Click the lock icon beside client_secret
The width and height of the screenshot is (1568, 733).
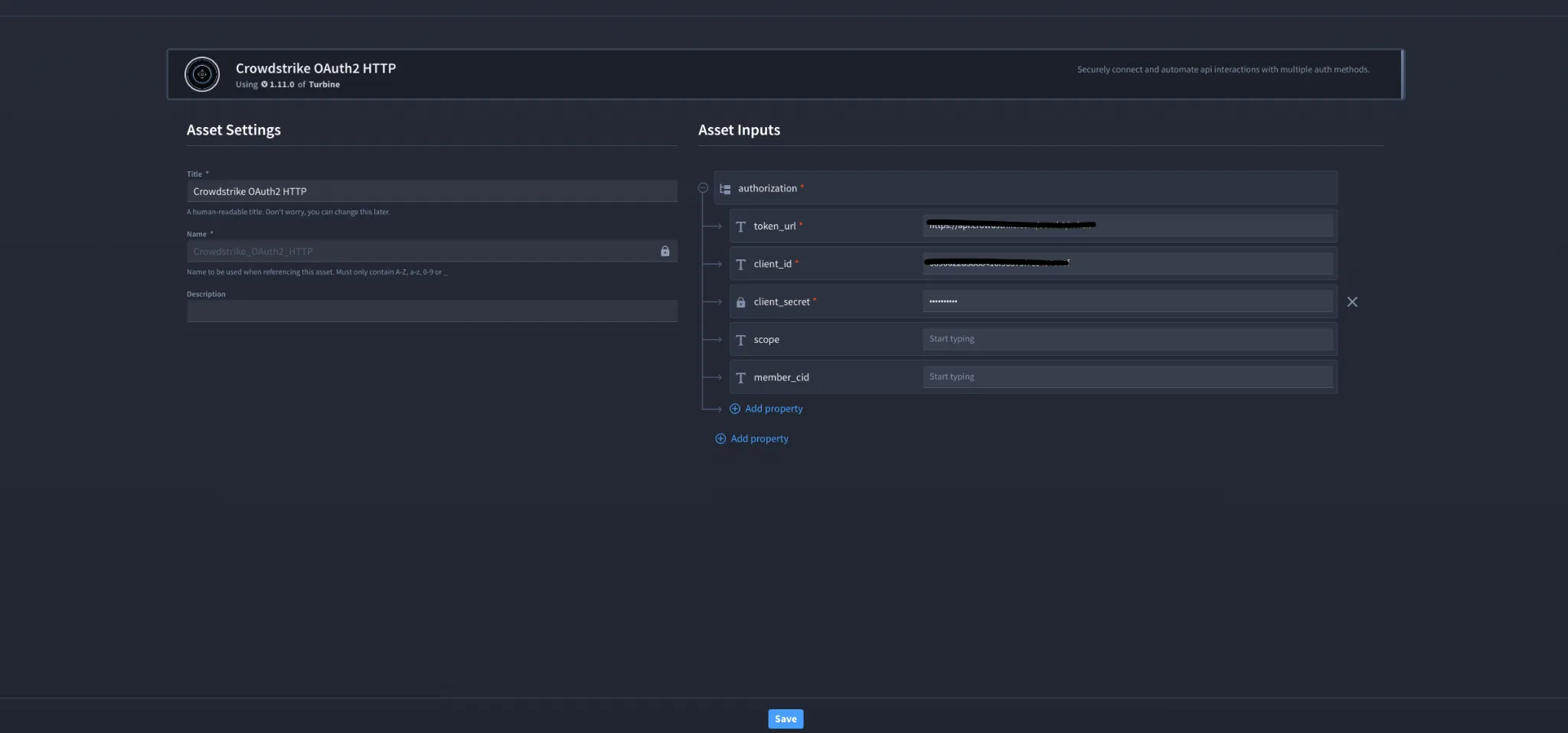(740, 302)
